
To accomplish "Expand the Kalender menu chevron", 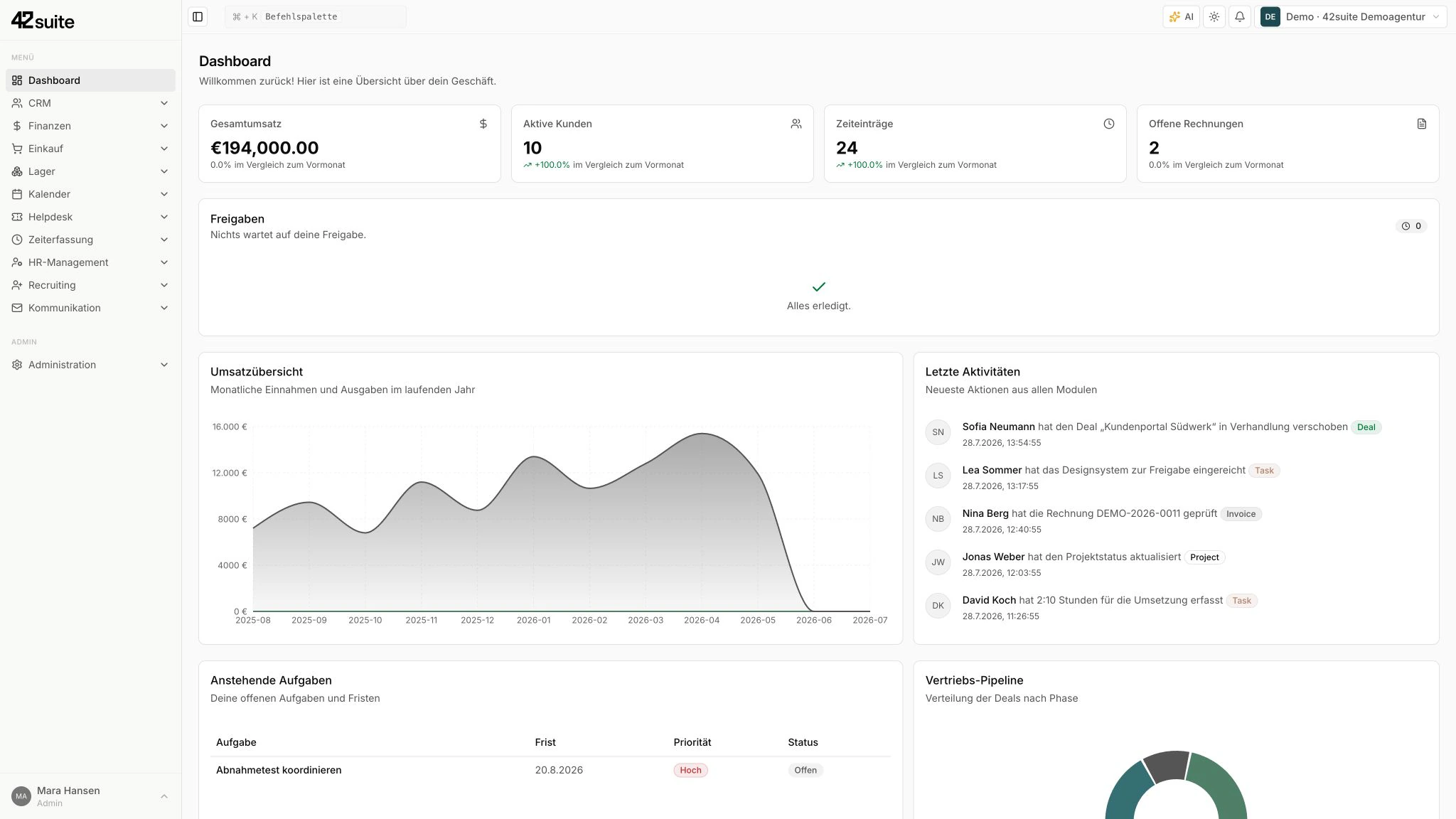I will coord(164,194).
